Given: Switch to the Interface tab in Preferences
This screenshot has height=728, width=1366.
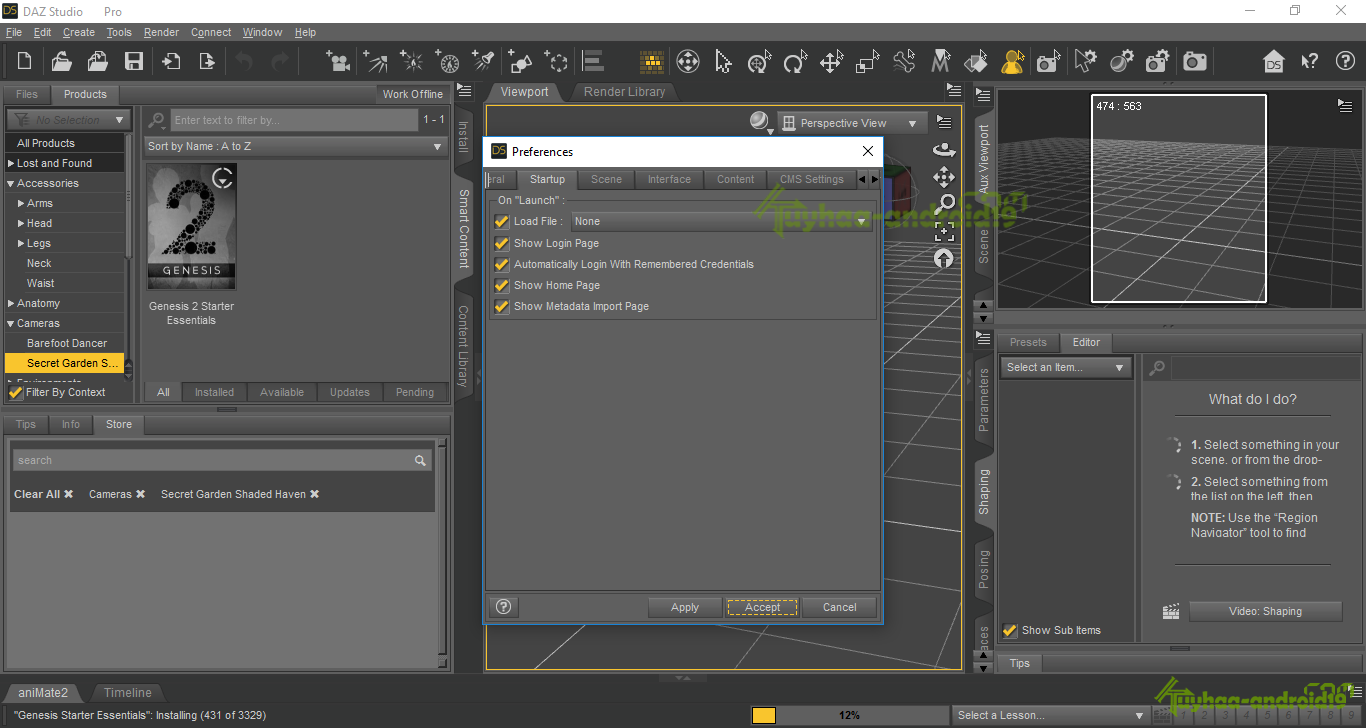Looking at the screenshot, I should [669, 179].
